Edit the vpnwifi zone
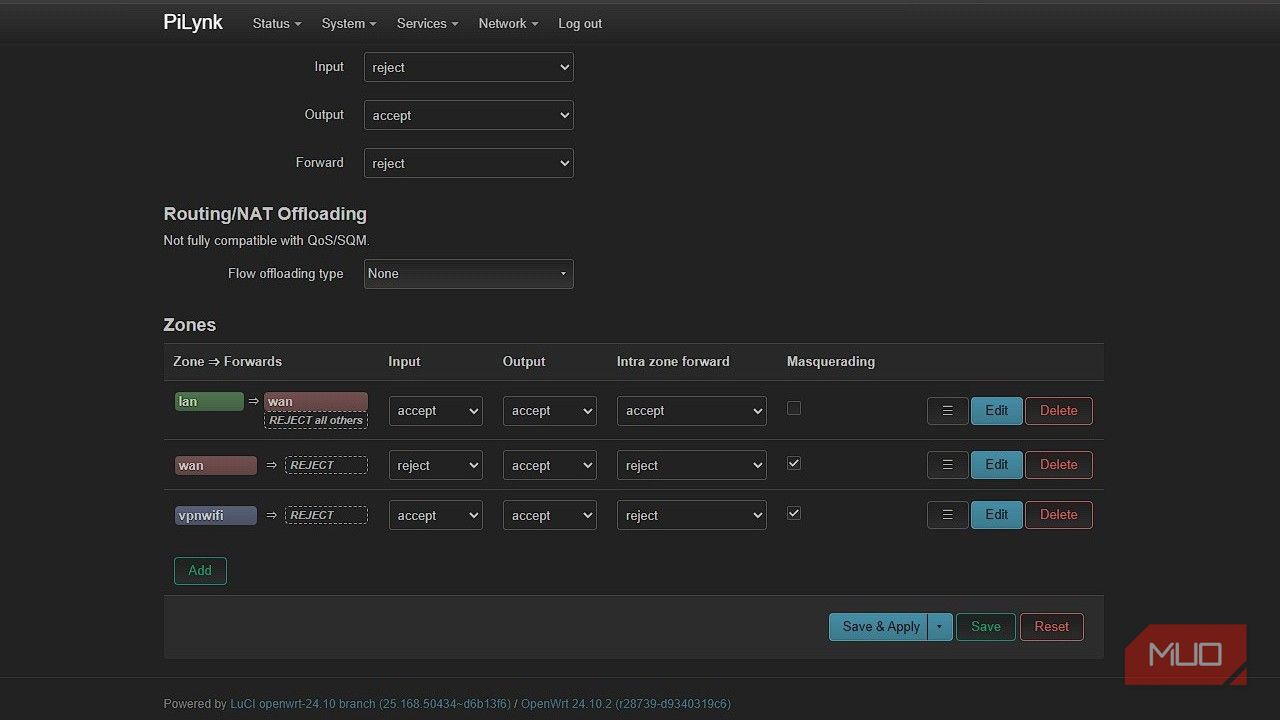The image size is (1280, 720). pyautogui.click(x=996, y=515)
